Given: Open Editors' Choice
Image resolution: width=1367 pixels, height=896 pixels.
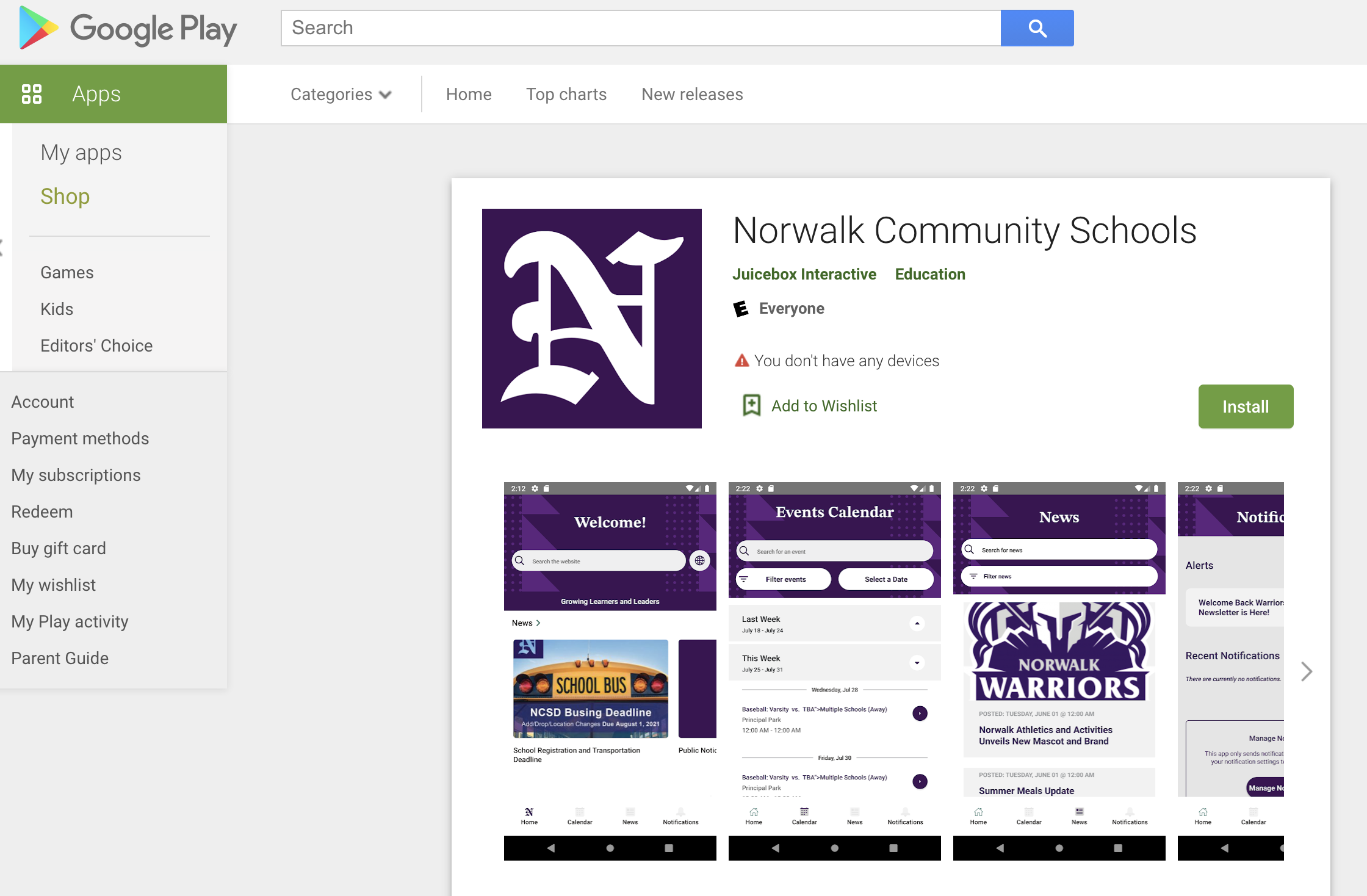Looking at the screenshot, I should tap(96, 345).
